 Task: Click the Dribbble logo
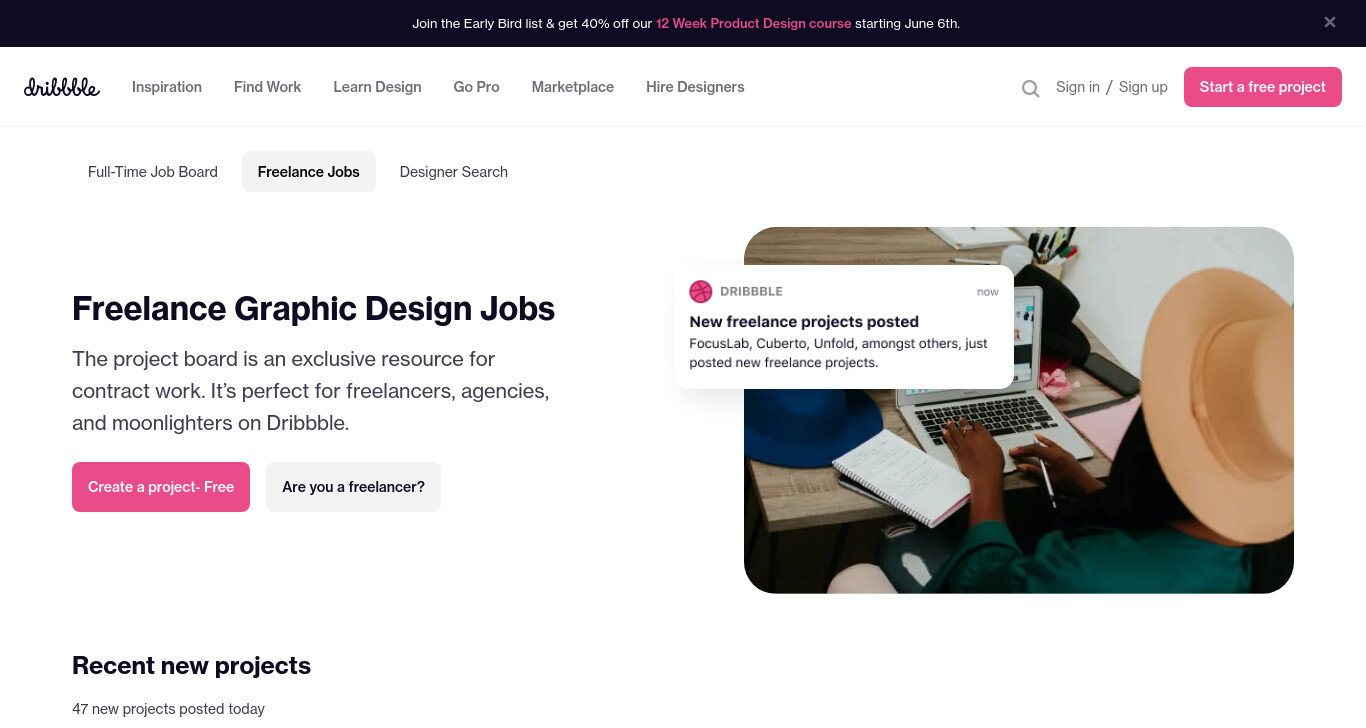tap(62, 87)
